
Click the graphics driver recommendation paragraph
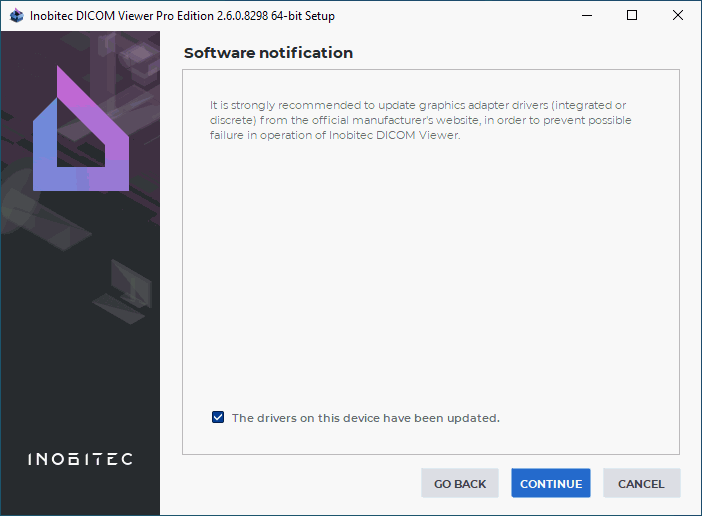[420, 120]
